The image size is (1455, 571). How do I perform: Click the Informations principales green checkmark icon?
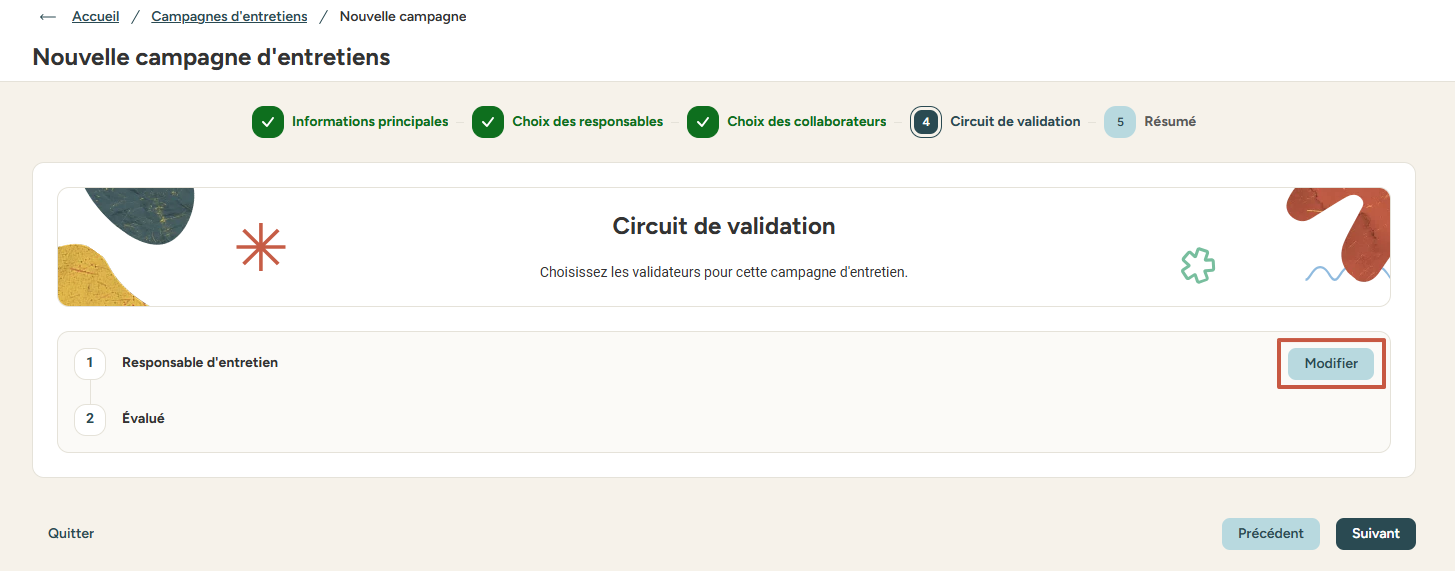coord(268,122)
